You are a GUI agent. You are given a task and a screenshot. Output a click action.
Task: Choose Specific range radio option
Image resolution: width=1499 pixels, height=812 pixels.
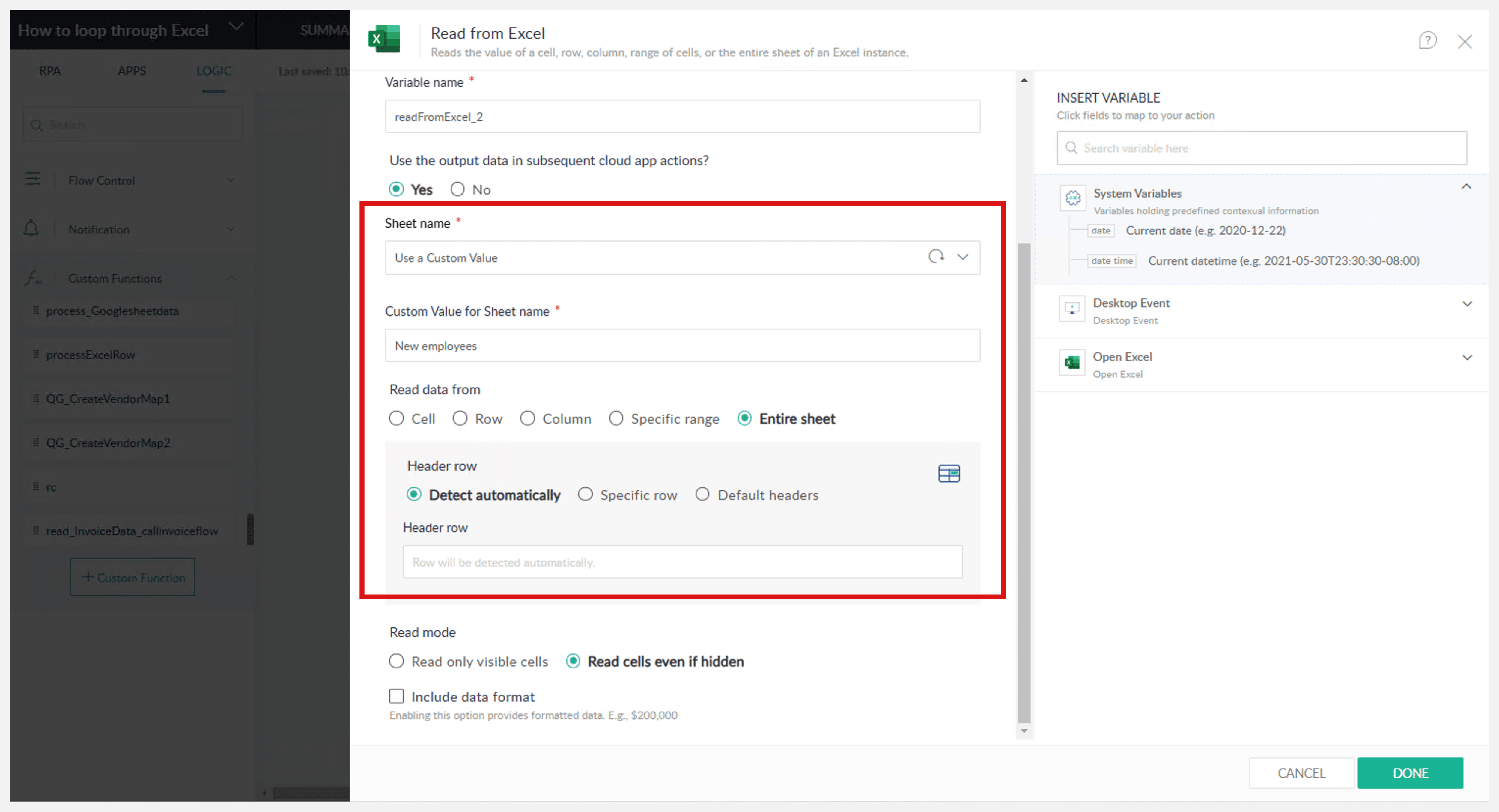(x=616, y=419)
